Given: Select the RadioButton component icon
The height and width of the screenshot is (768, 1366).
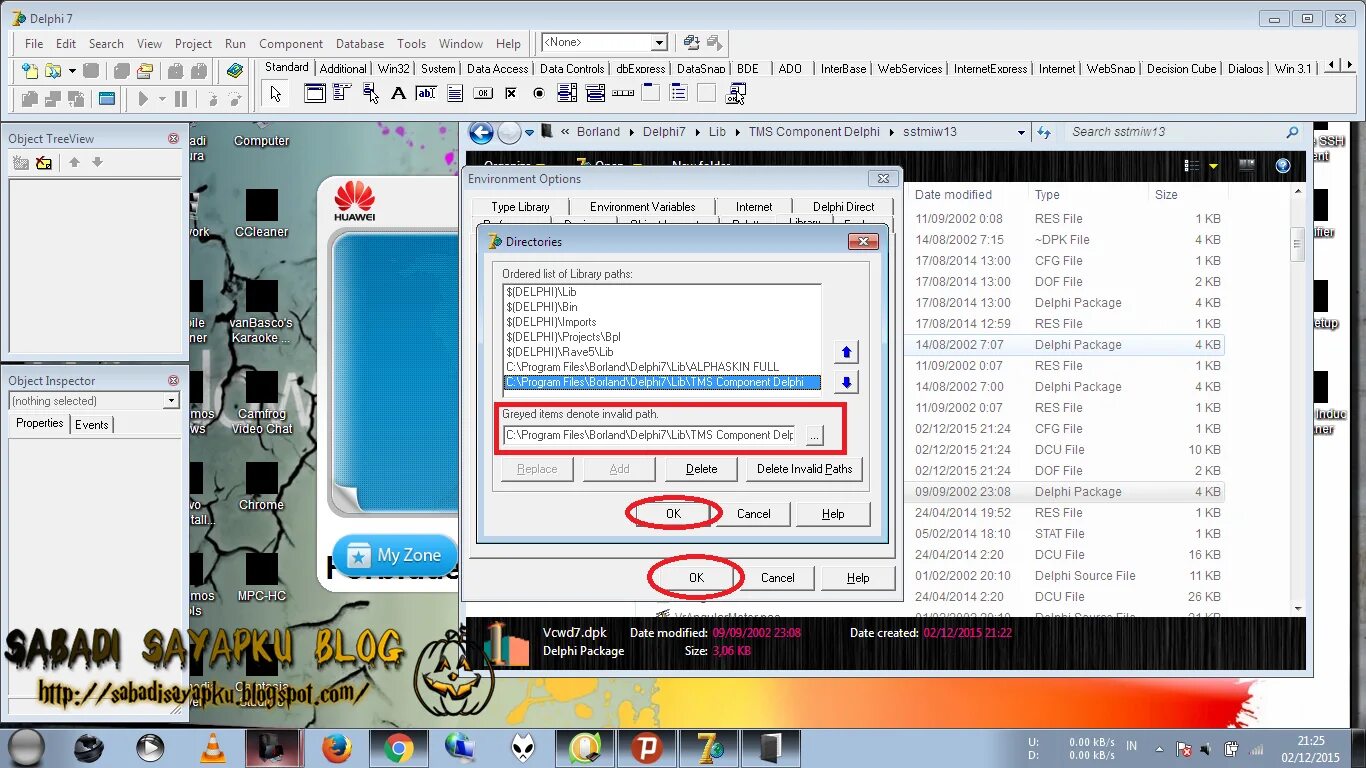Looking at the screenshot, I should tap(539, 93).
